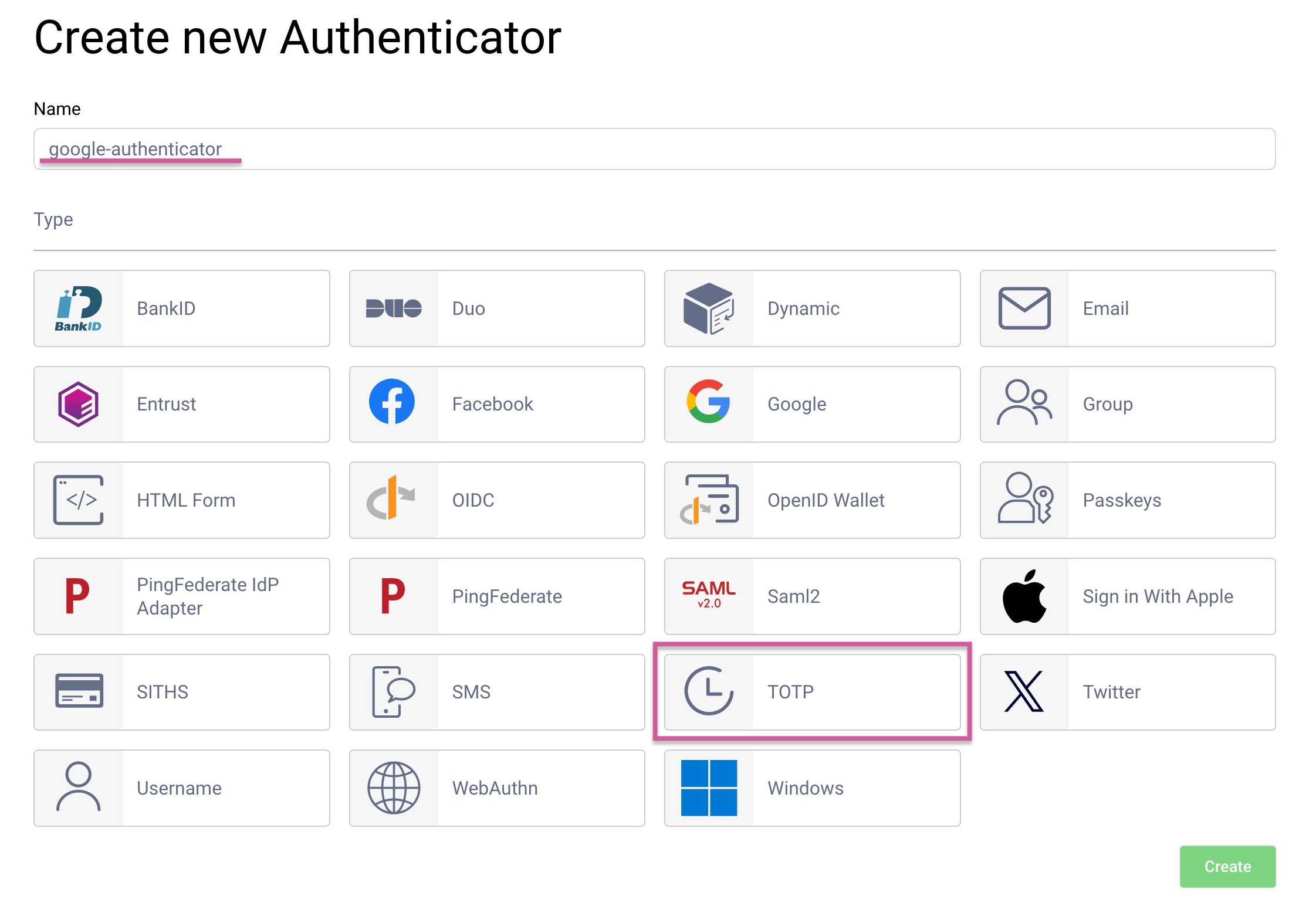This screenshot has height=906, width=1316.
Task: Focus the authenticator Name input field
Action: (654, 149)
